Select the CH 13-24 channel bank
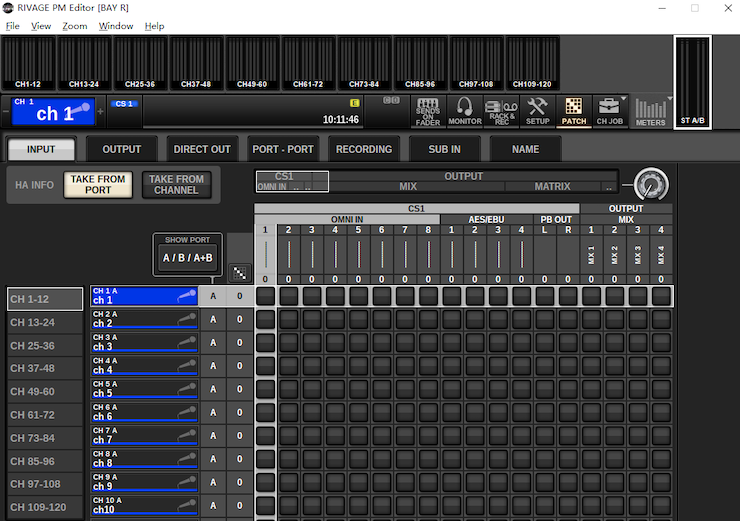 tap(45, 322)
